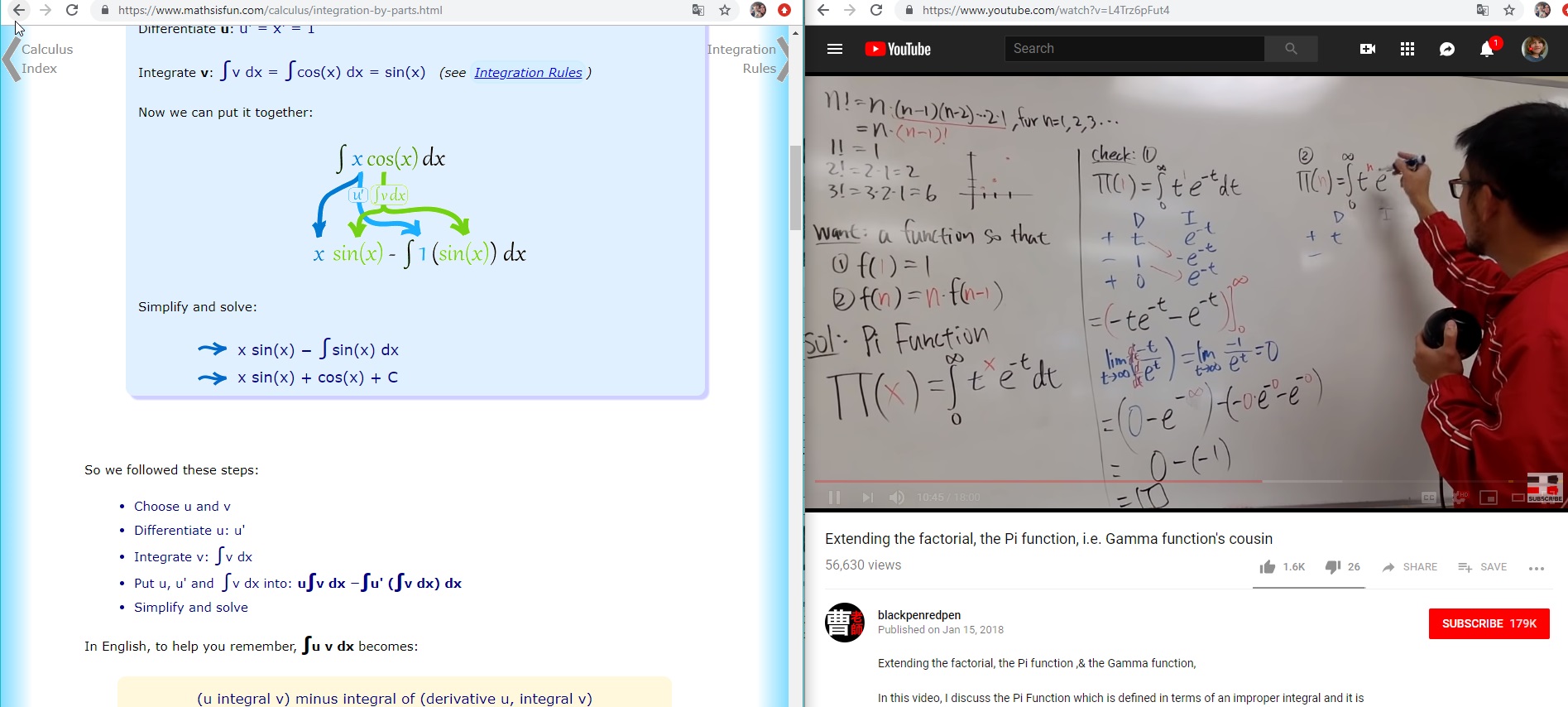Viewport: 1568px width, 707px height.
Task: Open YouTube notifications bell
Action: (1487, 50)
